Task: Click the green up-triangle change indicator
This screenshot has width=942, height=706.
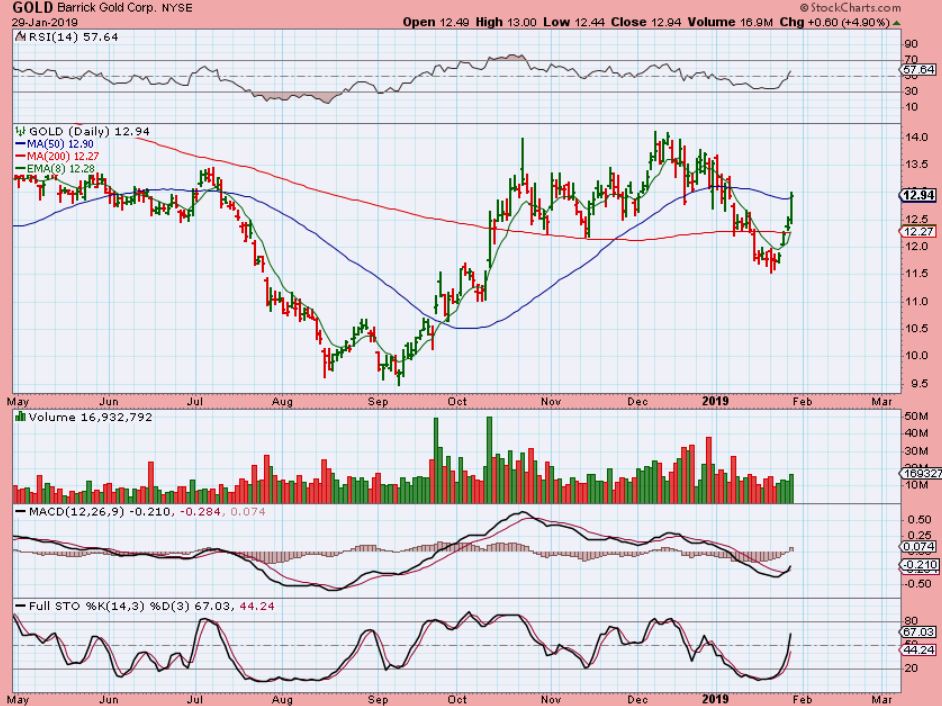Action: coord(896,23)
